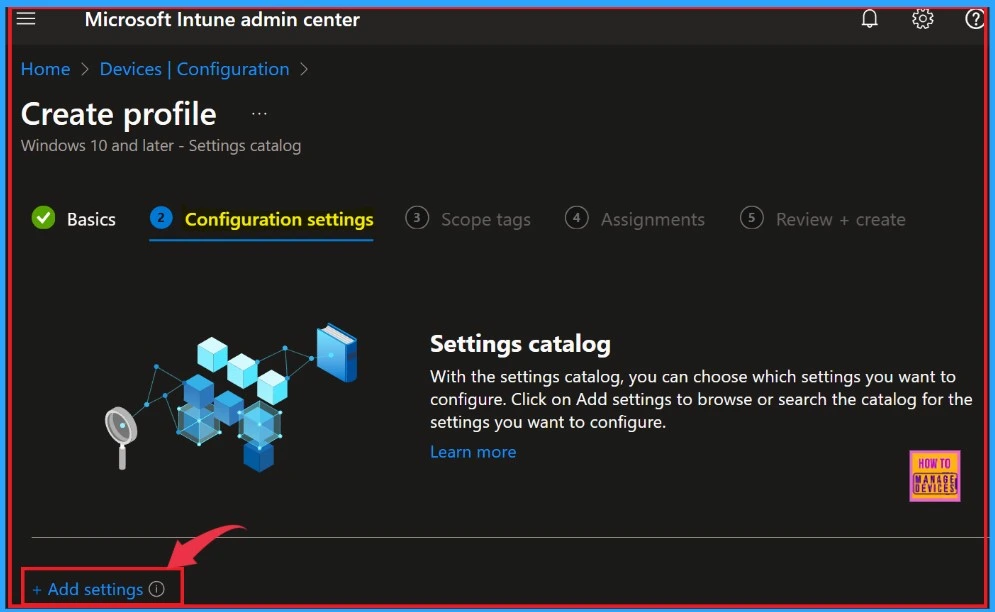This screenshot has height=612, width=995.
Task: Click the ellipsis next to Create profile
Action: point(259,114)
